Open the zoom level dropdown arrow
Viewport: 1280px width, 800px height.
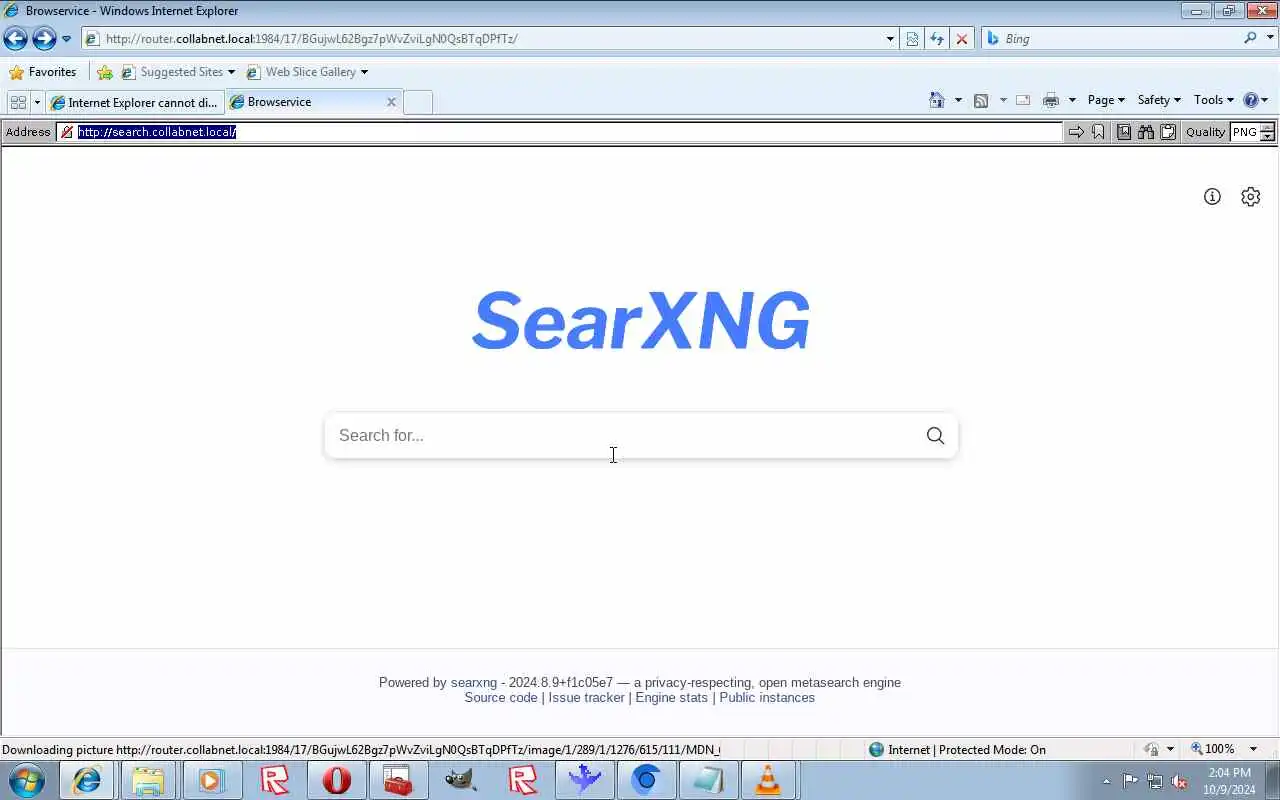(x=1253, y=749)
